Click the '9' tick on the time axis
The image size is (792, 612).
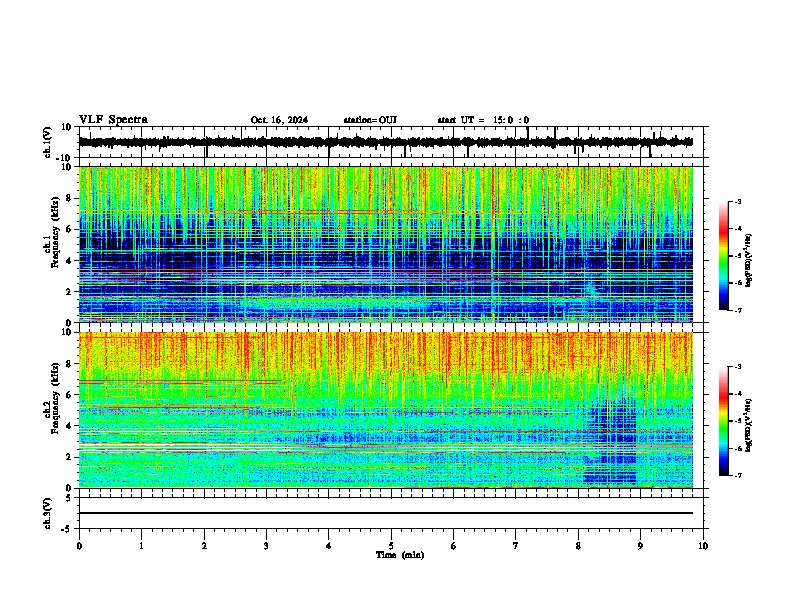coord(640,546)
